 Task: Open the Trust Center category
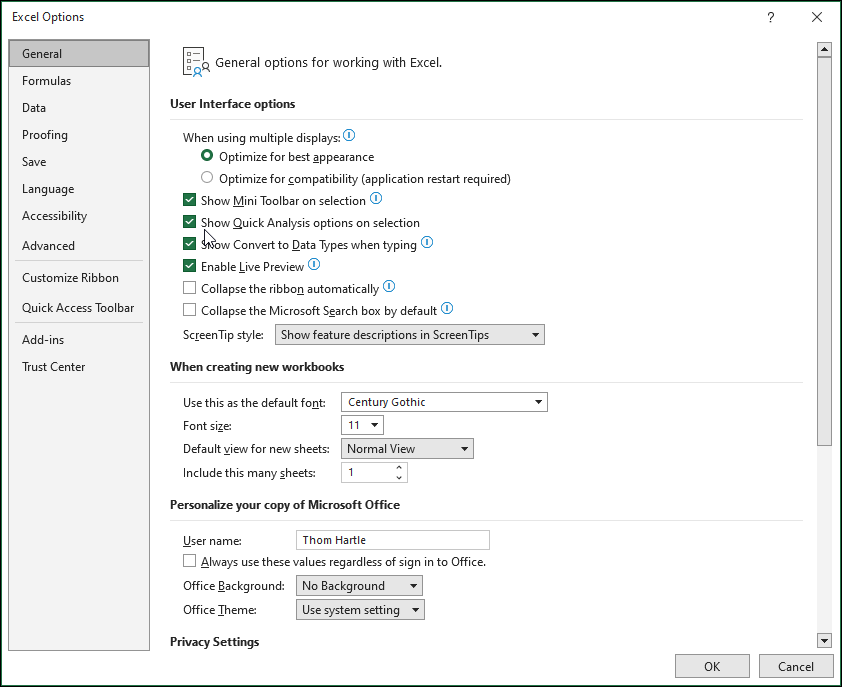tap(79, 367)
